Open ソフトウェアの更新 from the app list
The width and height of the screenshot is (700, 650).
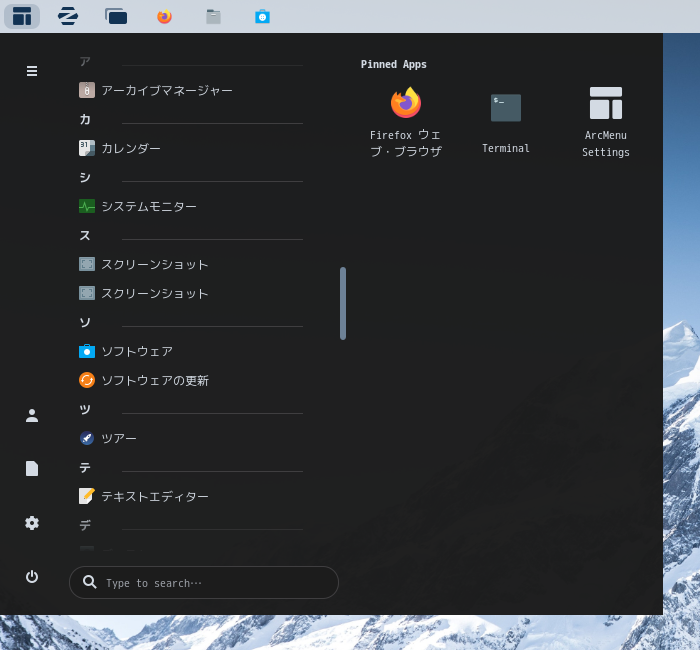191,380
